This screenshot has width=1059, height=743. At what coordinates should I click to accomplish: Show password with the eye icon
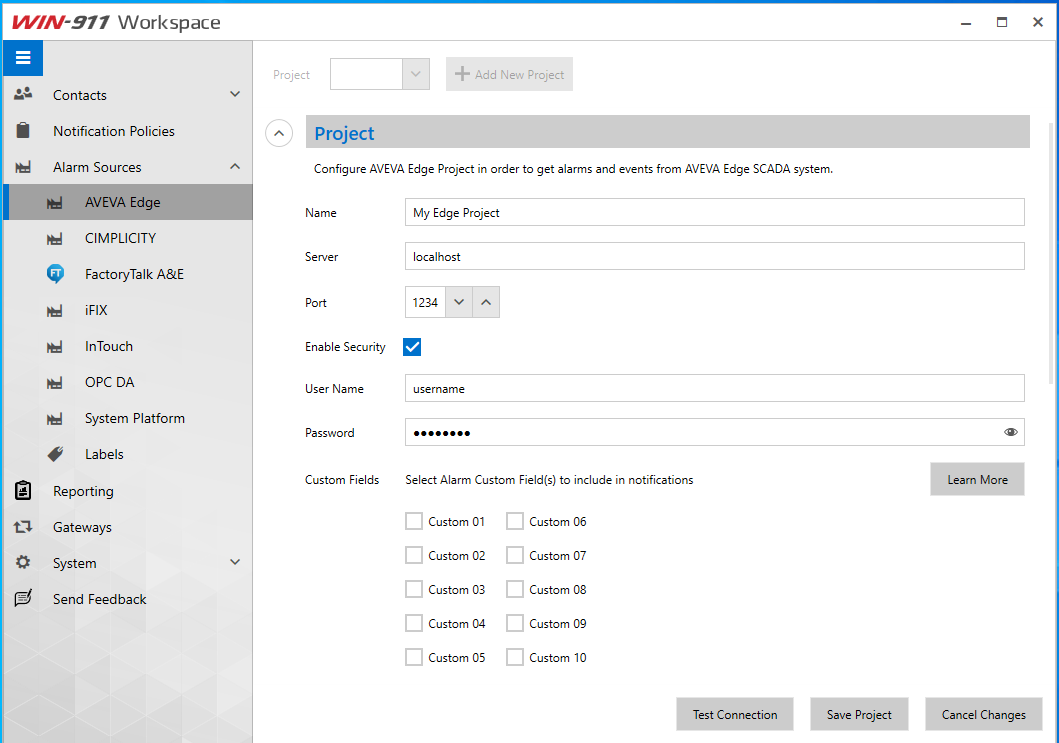pyautogui.click(x=1010, y=432)
